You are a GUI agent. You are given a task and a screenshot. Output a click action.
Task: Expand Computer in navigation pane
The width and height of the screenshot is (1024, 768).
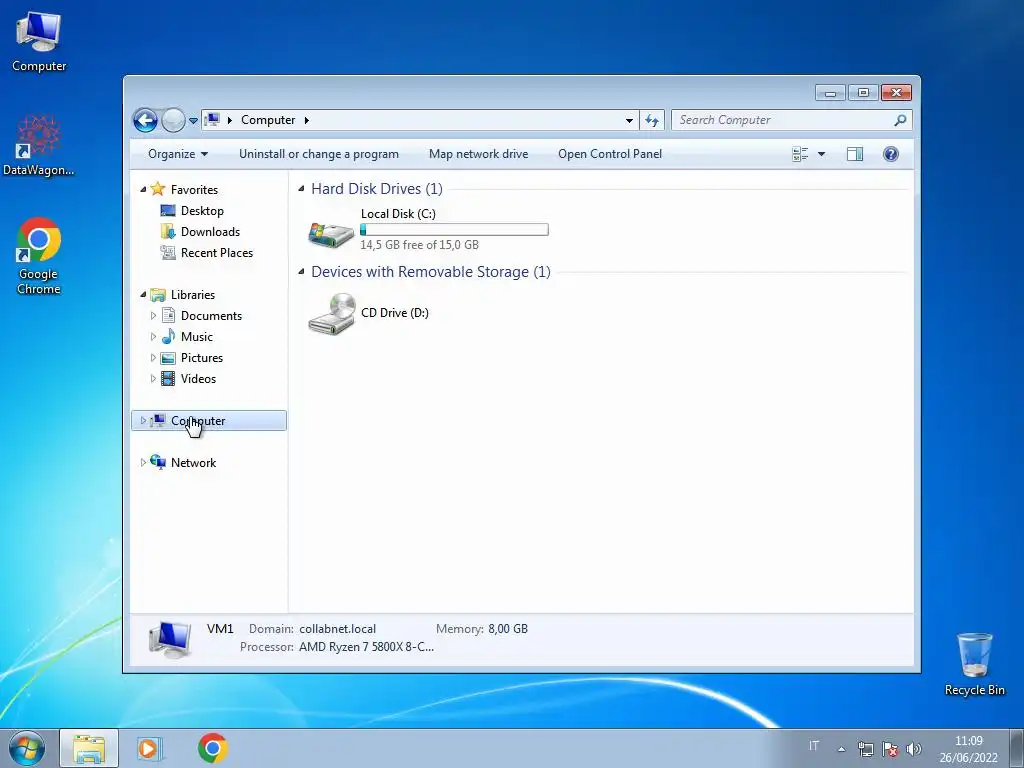[x=144, y=421]
